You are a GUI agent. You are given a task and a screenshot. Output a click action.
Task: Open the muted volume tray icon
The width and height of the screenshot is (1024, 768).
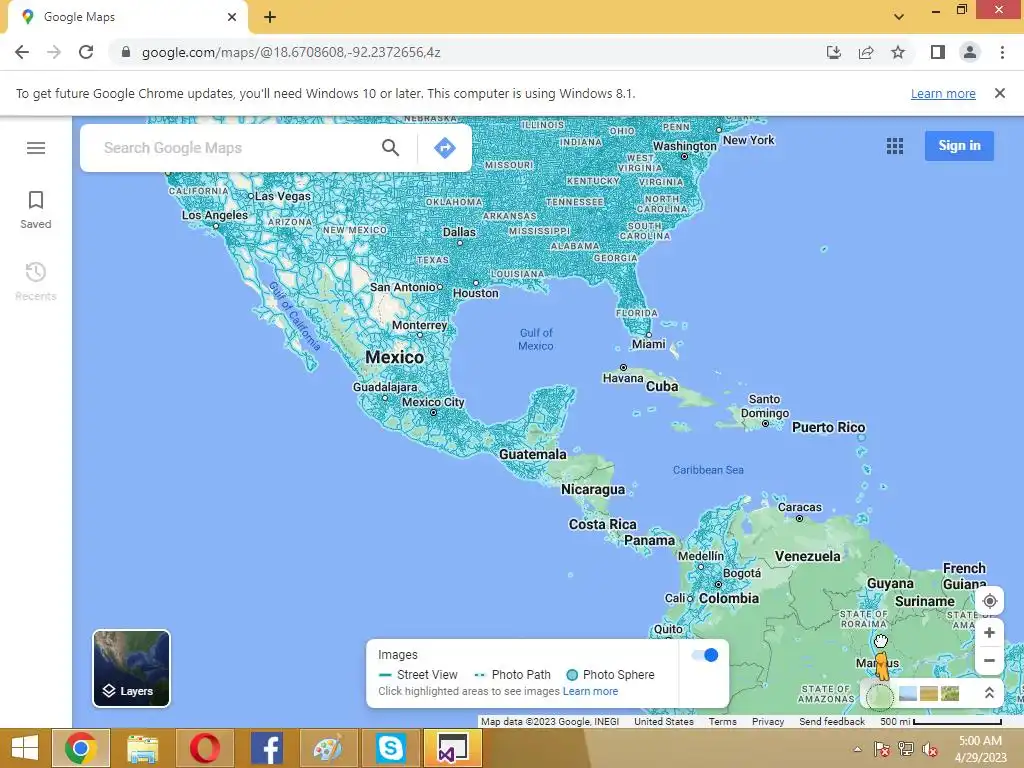(x=930, y=749)
